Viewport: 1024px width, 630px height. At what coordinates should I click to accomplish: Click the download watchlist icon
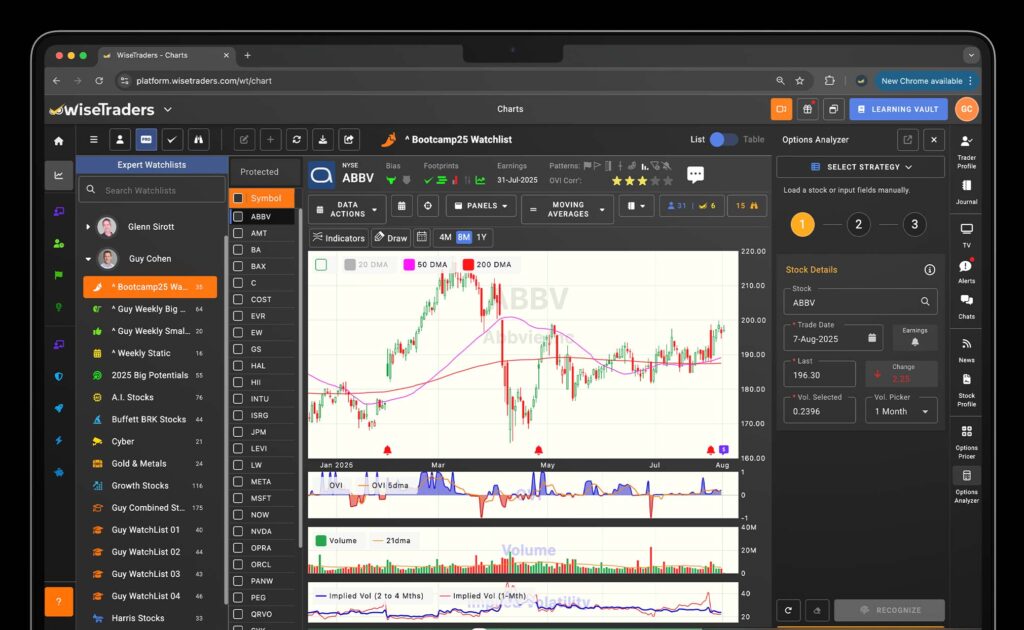click(323, 139)
